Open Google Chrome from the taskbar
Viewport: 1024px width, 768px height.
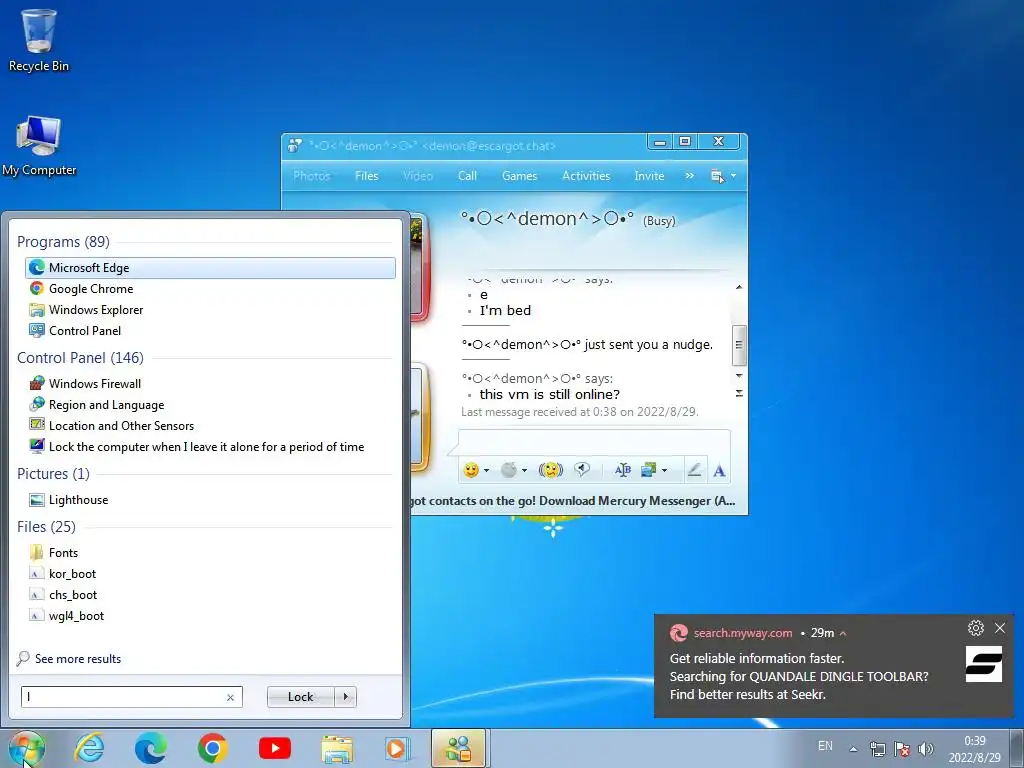coord(212,748)
